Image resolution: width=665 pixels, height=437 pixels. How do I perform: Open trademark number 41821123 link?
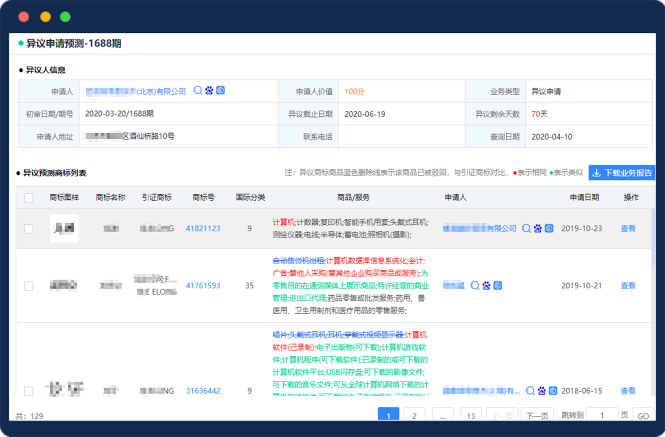[x=203, y=228]
